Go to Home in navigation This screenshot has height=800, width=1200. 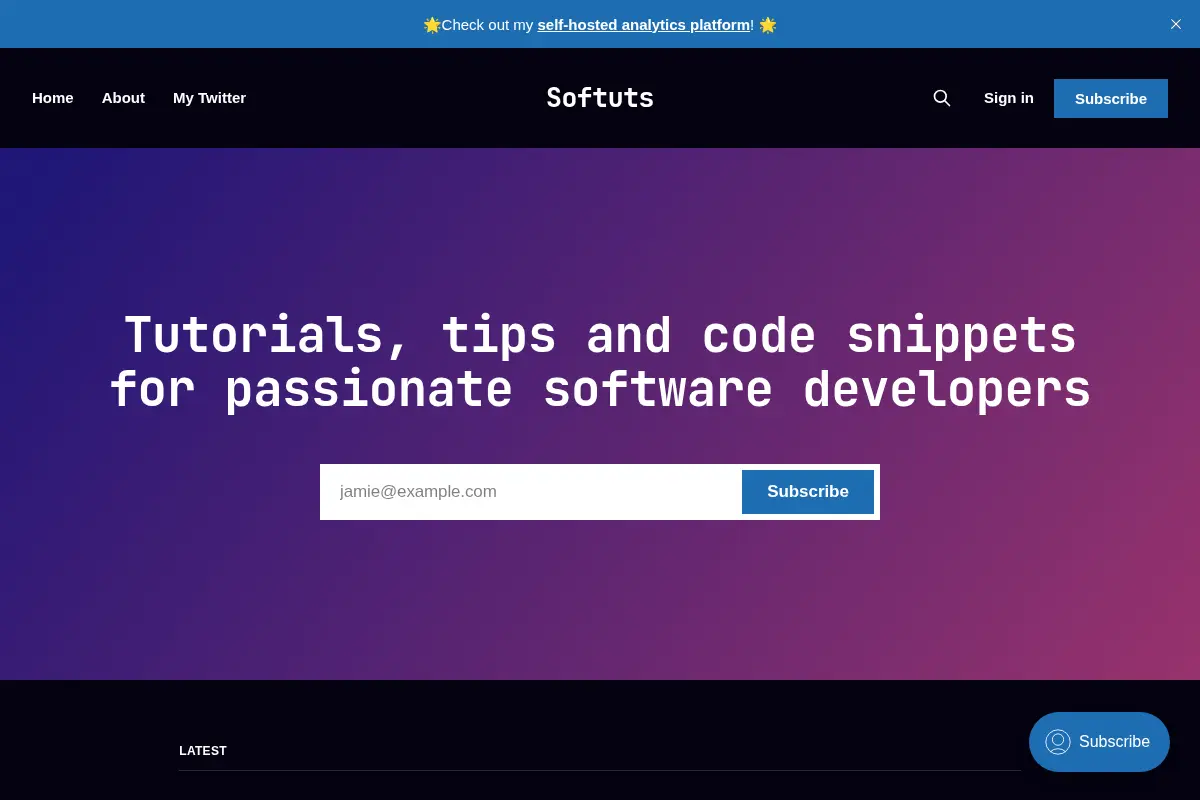pos(53,98)
